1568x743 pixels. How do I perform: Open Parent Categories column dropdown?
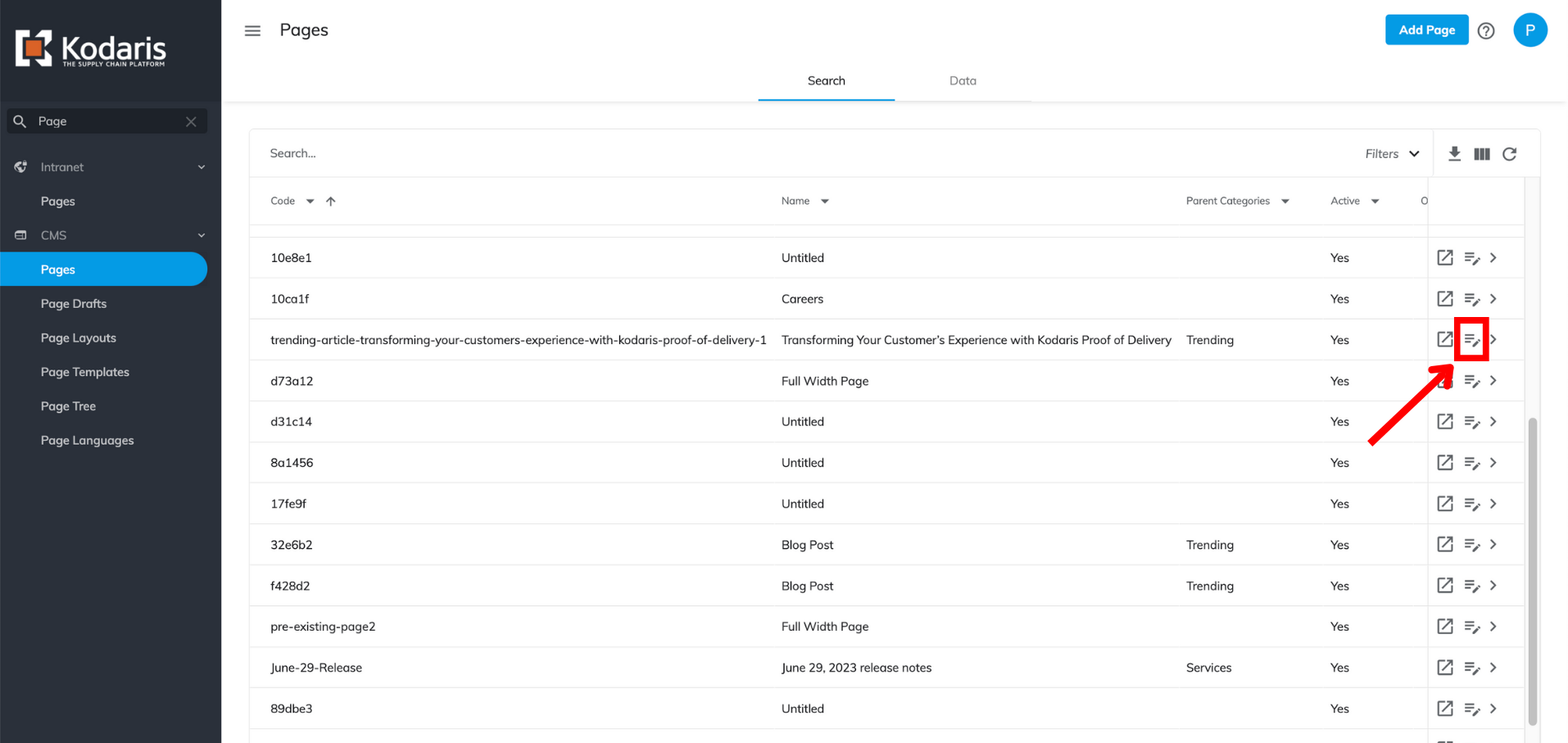pyautogui.click(x=1285, y=202)
